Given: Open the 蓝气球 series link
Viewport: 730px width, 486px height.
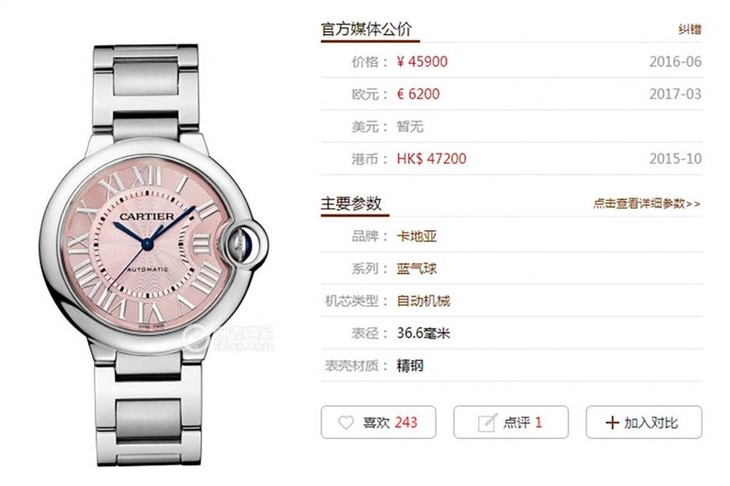Looking at the screenshot, I should (416, 269).
